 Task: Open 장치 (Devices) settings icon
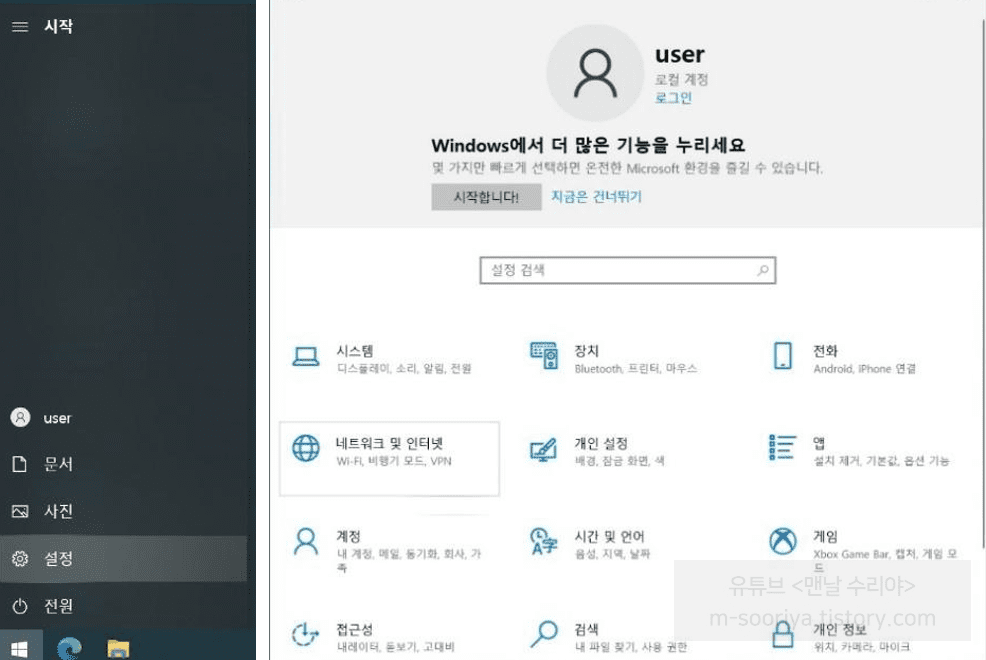coord(543,356)
